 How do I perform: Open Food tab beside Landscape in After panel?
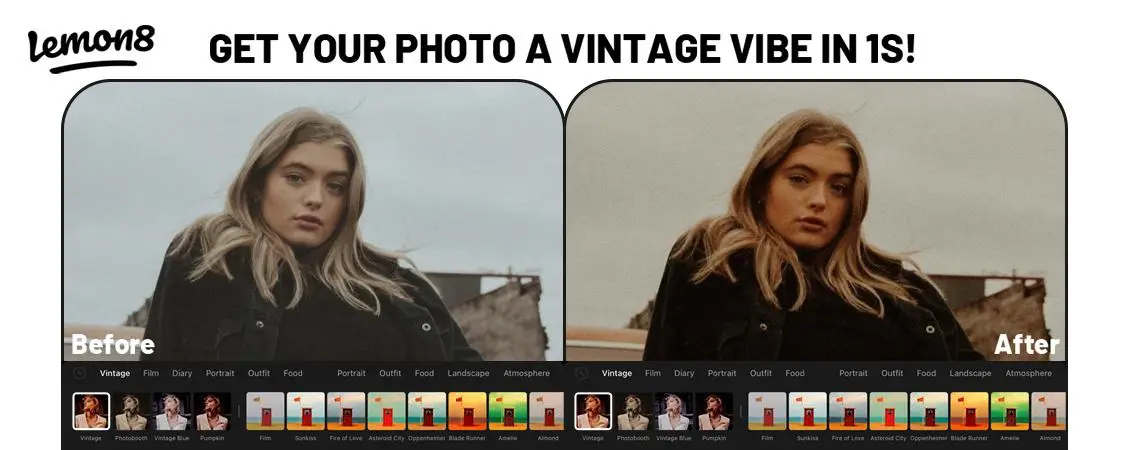926,373
